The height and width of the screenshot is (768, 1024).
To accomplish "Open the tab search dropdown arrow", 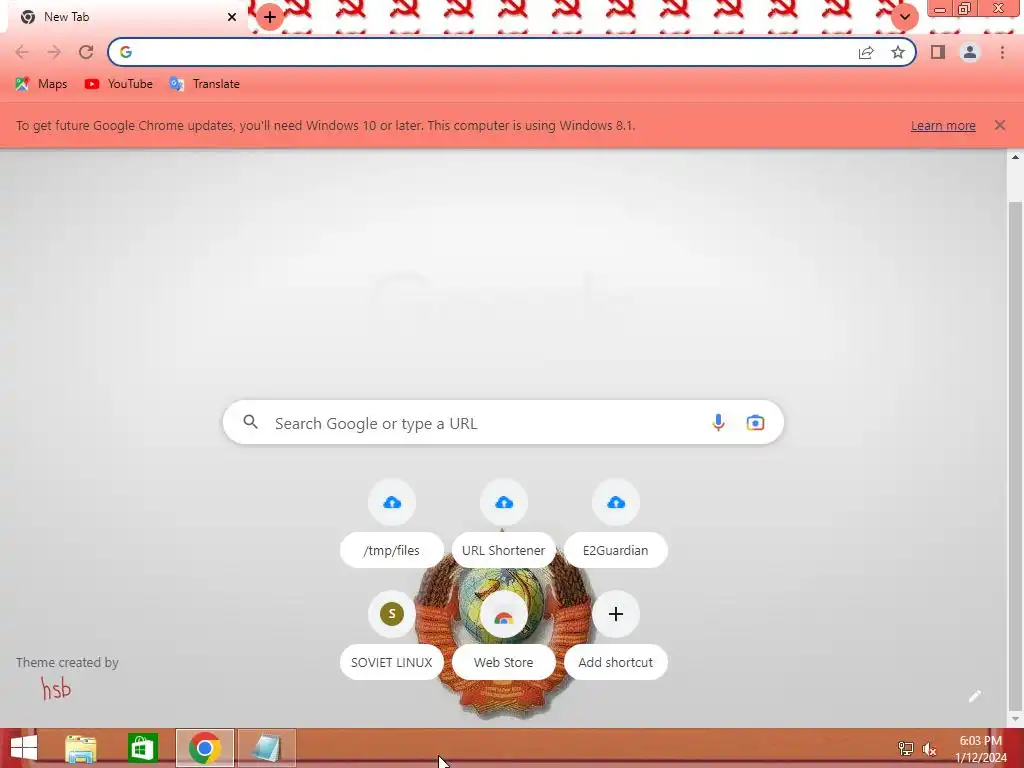I will pyautogui.click(x=904, y=17).
